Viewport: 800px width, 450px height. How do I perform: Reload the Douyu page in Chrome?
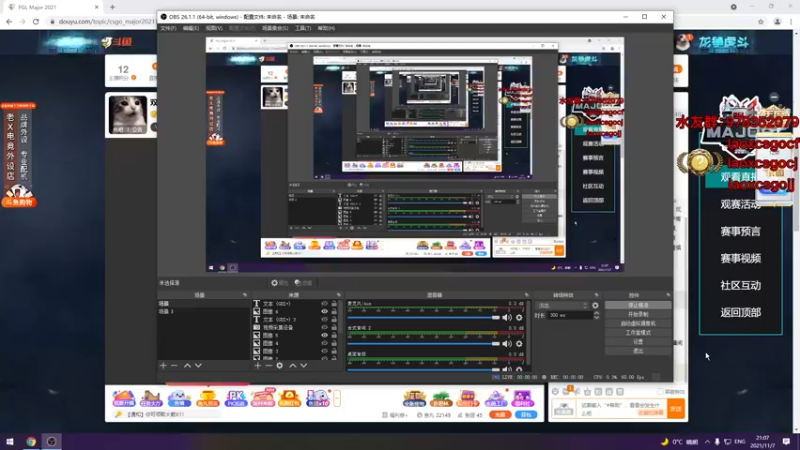pos(36,21)
